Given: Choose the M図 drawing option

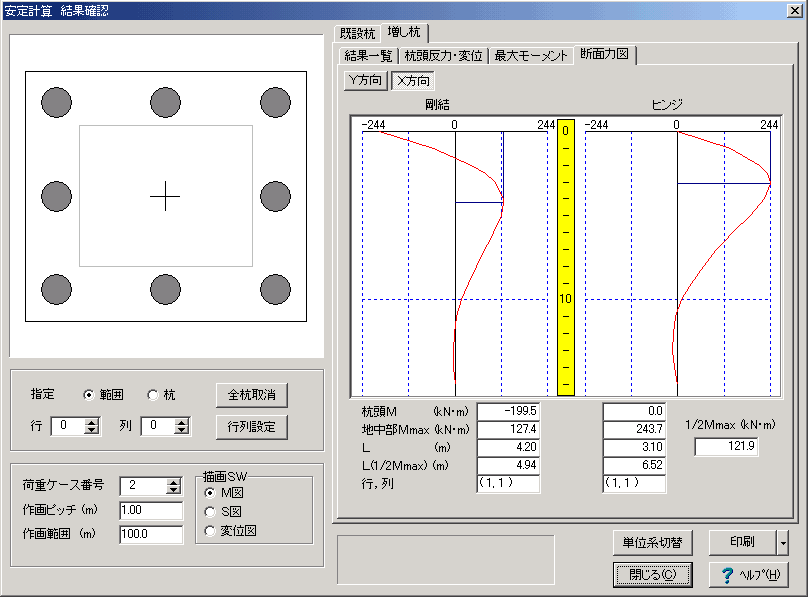Looking at the screenshot, I should click(210, 493).
